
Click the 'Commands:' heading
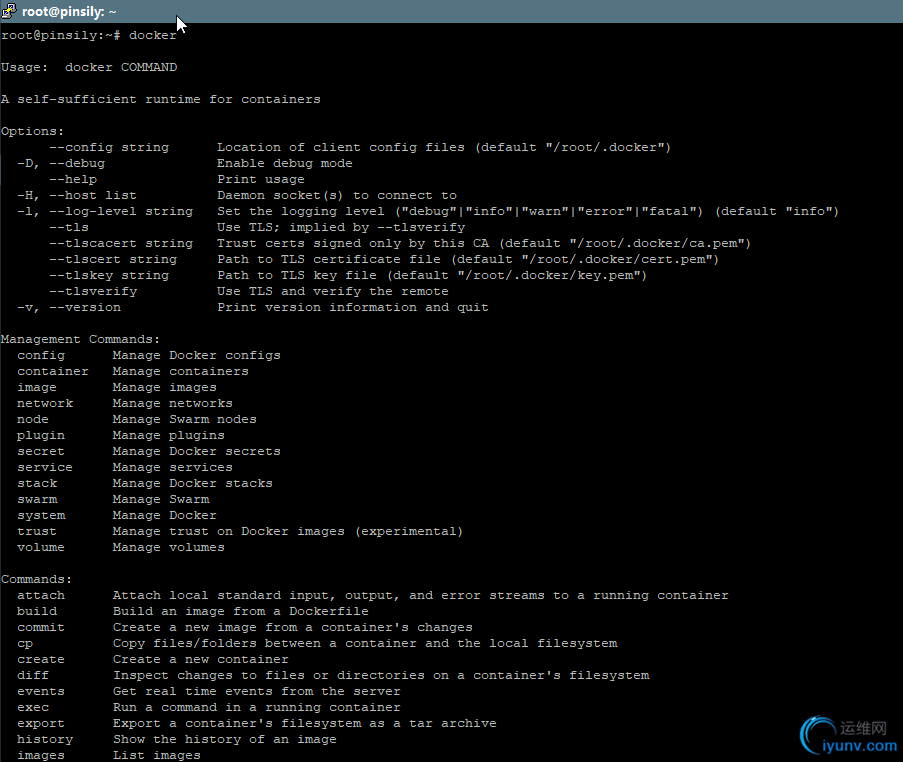(36, 579)
